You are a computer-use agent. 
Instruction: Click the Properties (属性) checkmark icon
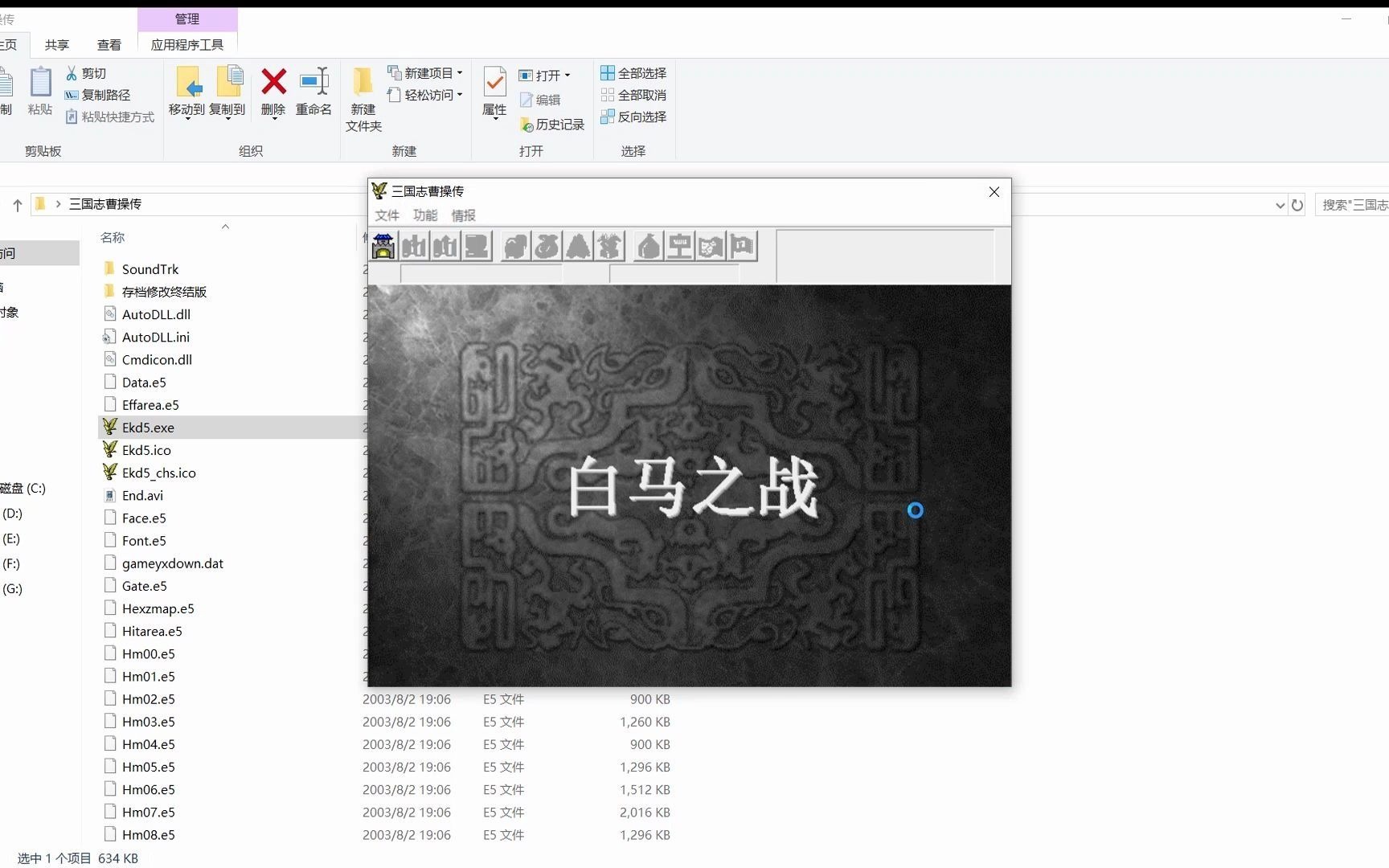pyautogui.click(x=494, y=82)
